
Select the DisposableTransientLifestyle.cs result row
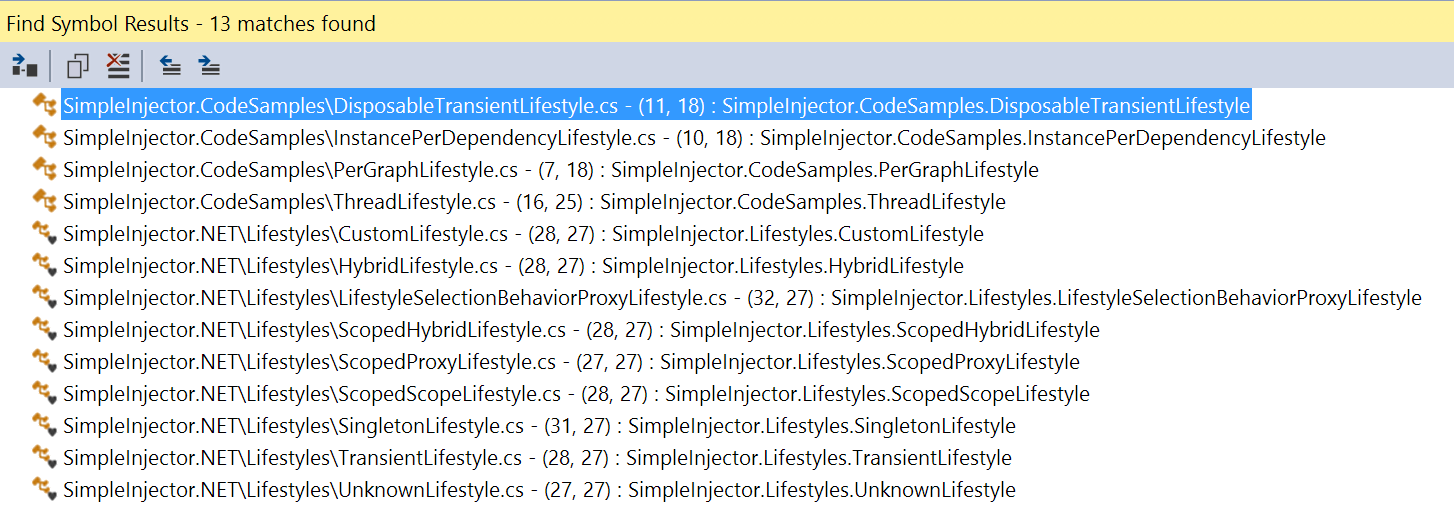656,105
